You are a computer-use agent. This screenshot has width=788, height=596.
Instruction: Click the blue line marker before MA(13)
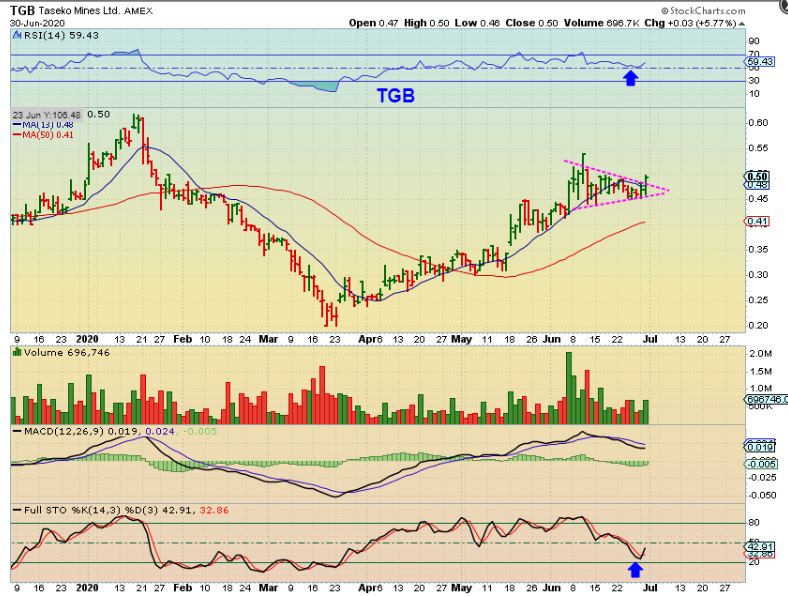coord(17,125)
